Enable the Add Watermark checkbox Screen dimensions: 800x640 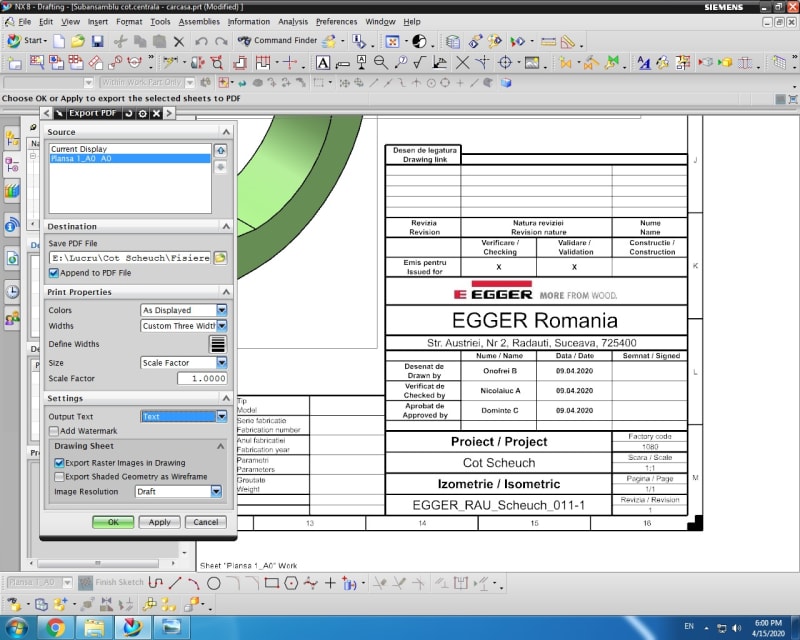pyautogui.click(x=54, y=431)
